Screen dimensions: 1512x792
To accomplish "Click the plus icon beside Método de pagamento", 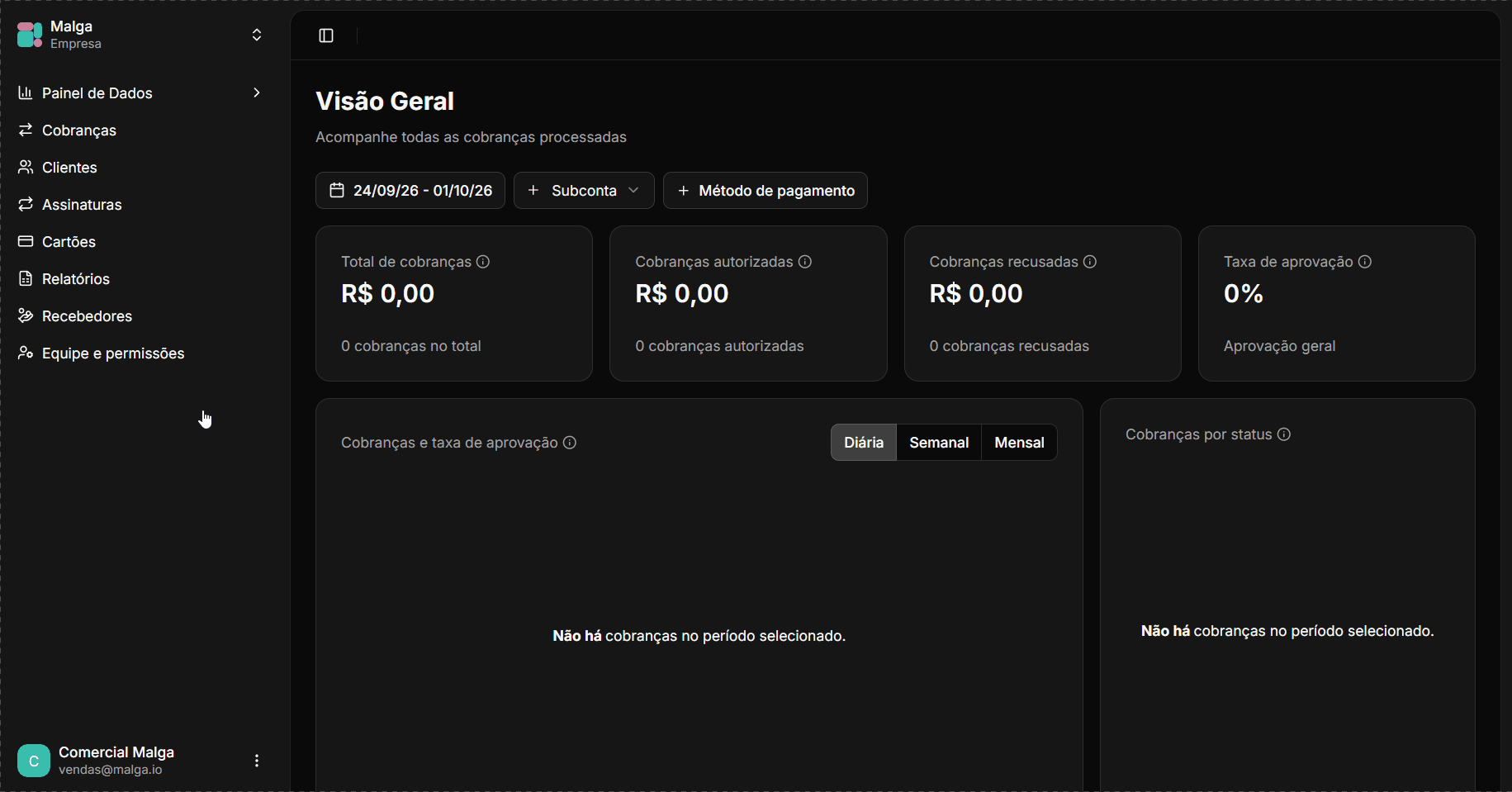I will (x=683, y=191).
